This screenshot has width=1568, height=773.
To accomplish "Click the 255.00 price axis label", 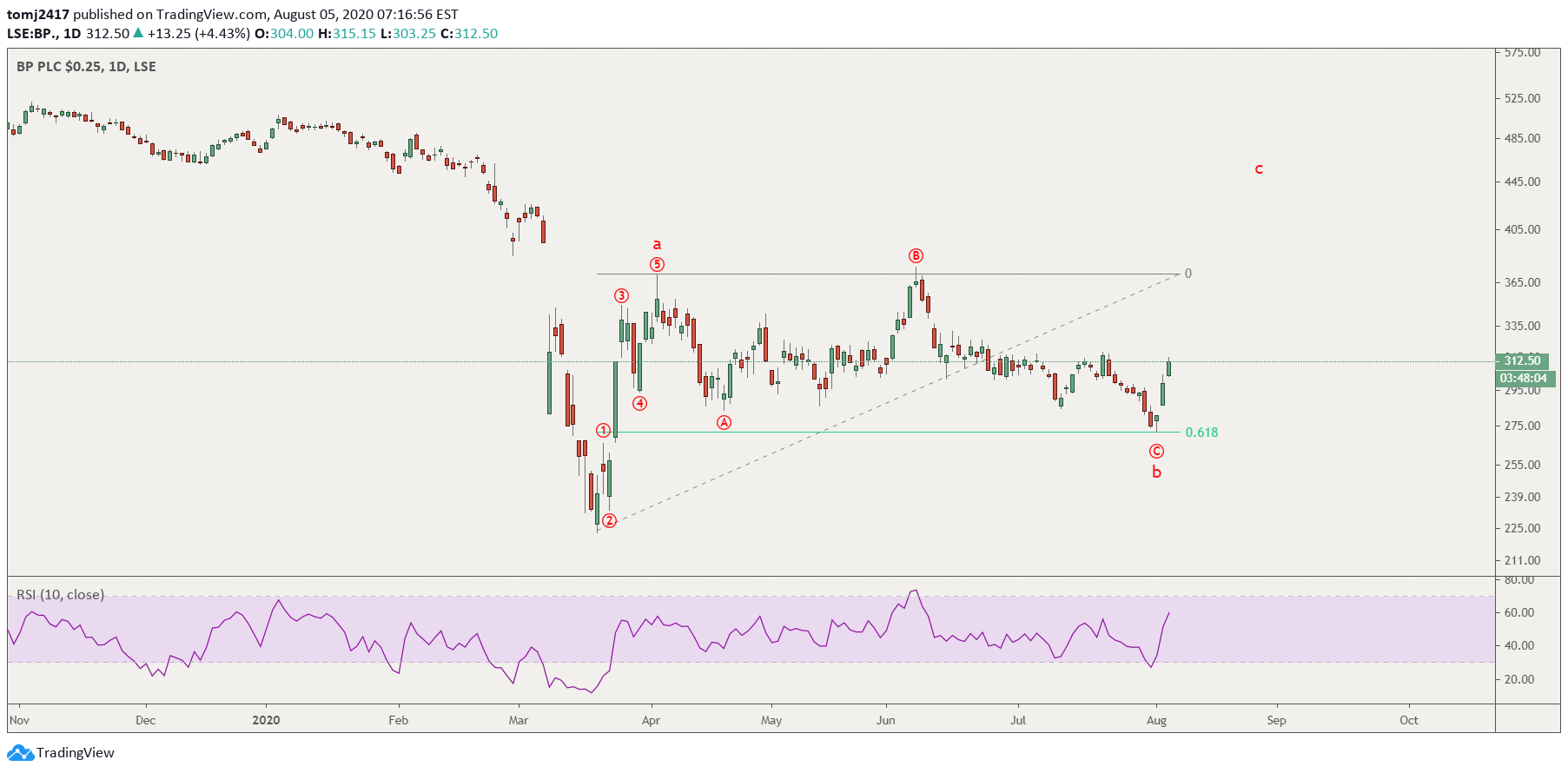I will (x=1523, y=466).
